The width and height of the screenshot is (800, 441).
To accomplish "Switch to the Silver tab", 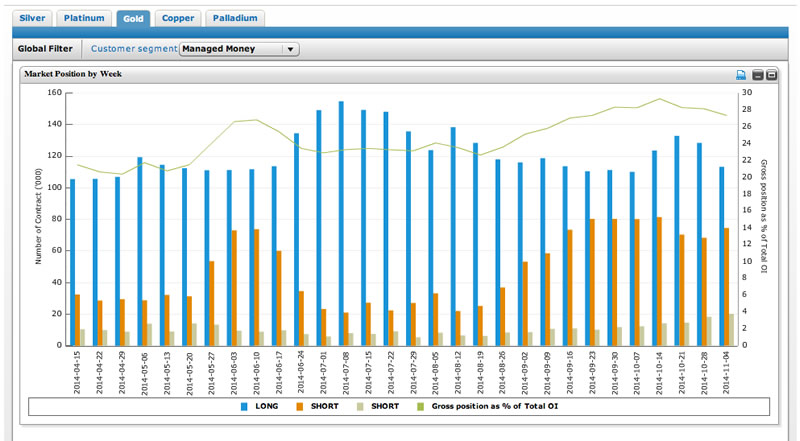I will [x=32, y=18].
